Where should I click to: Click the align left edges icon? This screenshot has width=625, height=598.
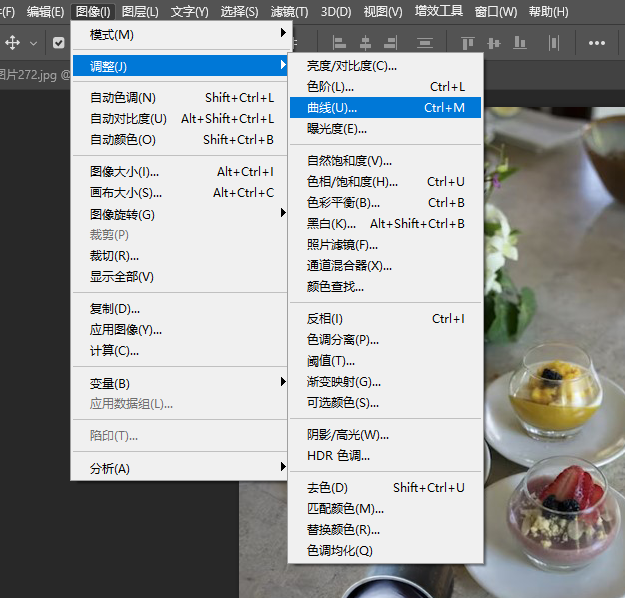pos(339,43)
